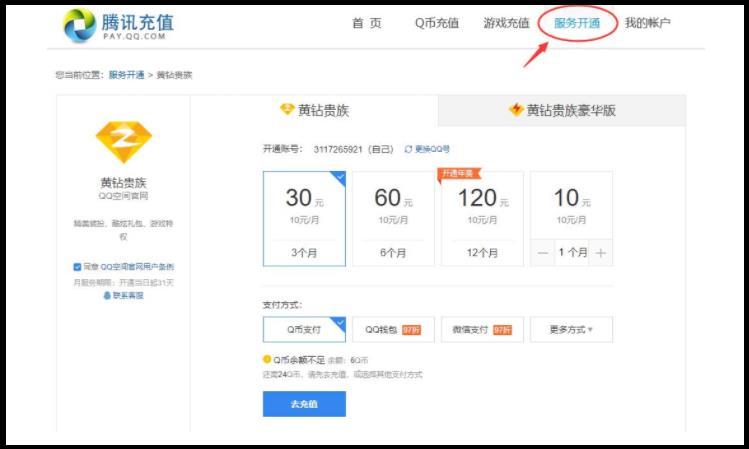Click the Q币余额不足 message text
749x449 pixels.
[299, 360]
